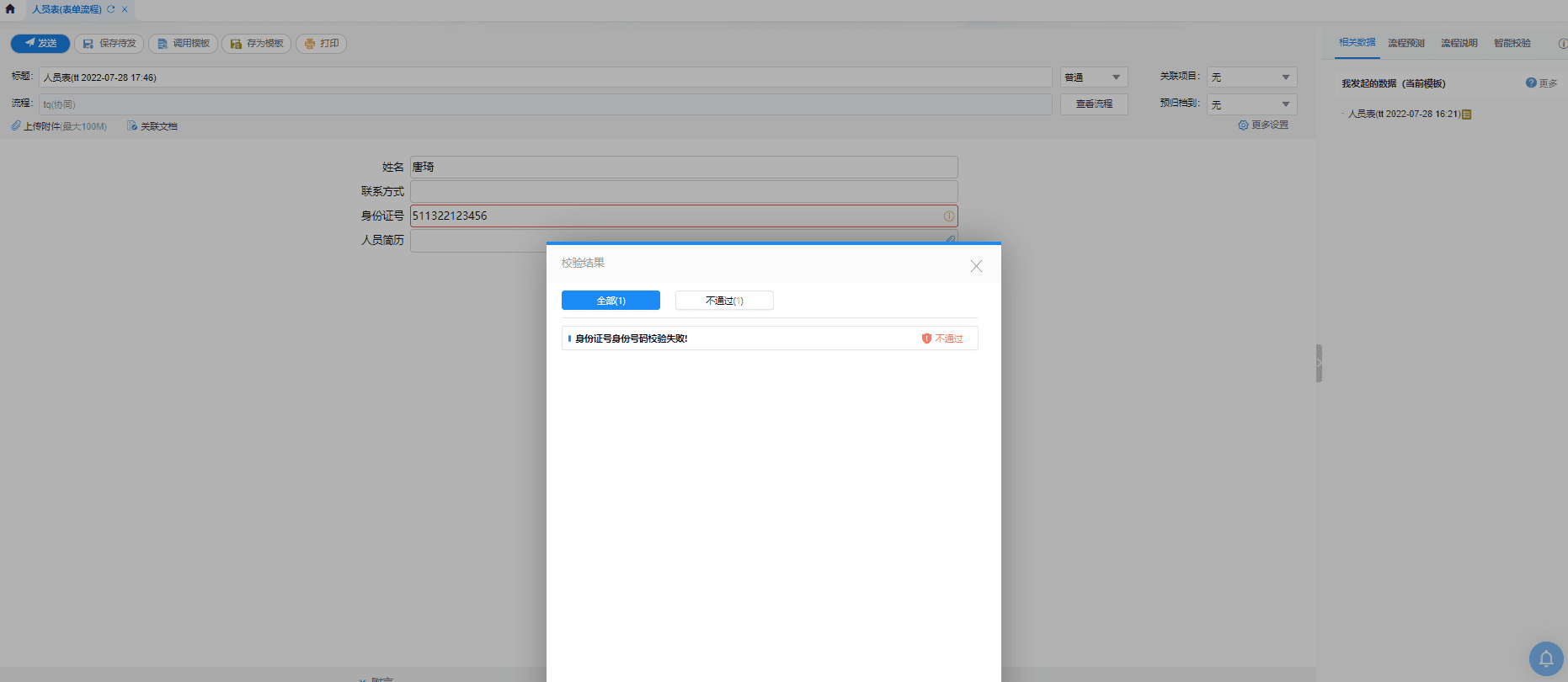Click the info icon at right of side tabs

click(1562, 44)
